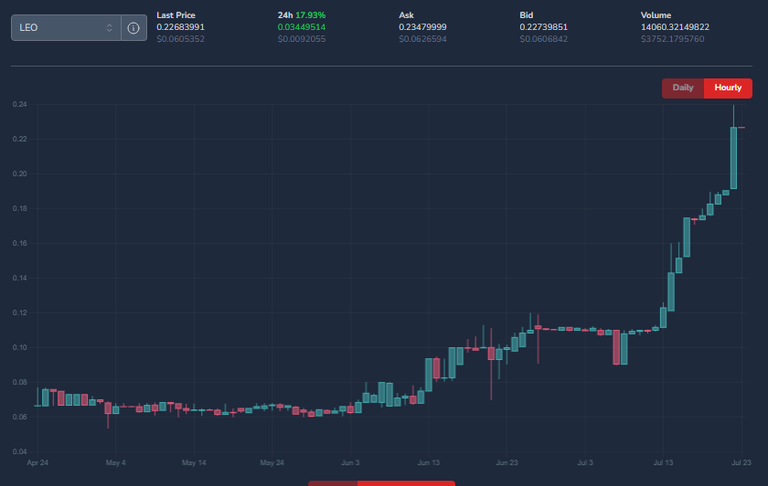The width and height of the screenshot is (768, 486).
Task: Click the tall green candle near Jul 23
Action: click(x=734, y=158)
